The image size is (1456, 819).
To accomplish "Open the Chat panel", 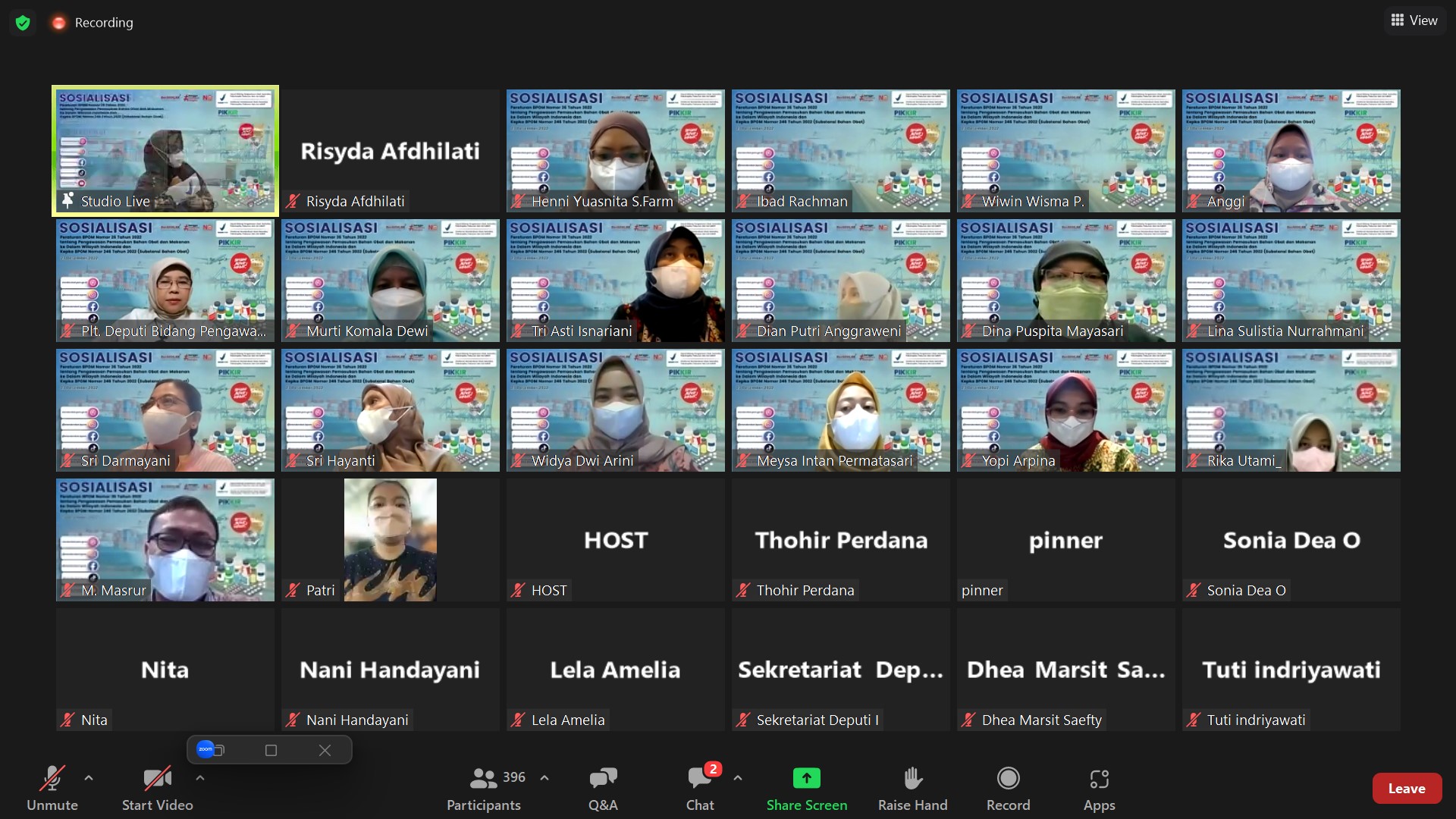I will tap(699, 779).
